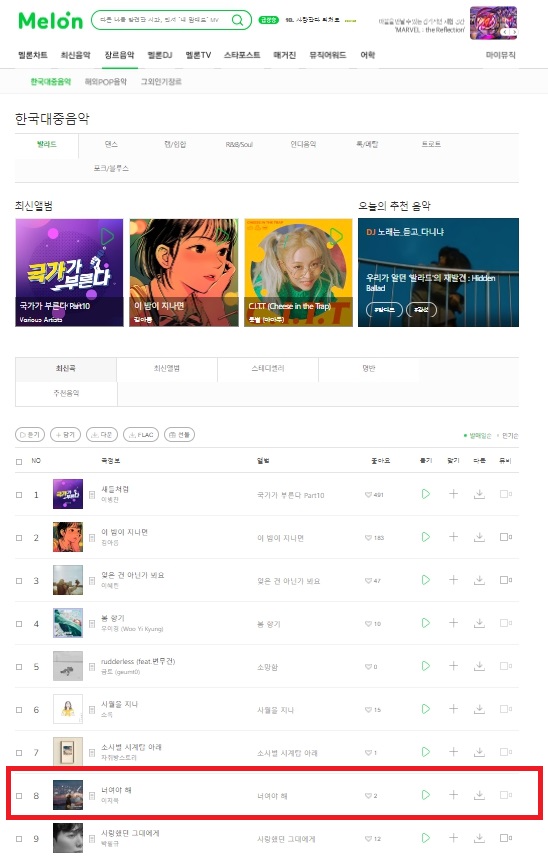The width and height of the screenshot is (548, 859).
Task: Sort the list by popularity (인기순)
Action: (x=509, y=436)
